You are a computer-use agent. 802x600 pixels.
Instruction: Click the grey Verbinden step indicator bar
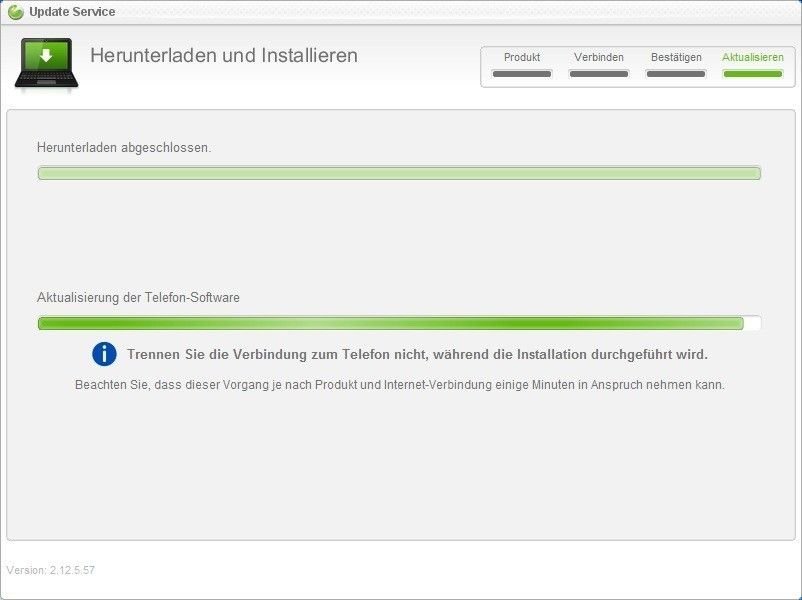click(x=599, y=74)
